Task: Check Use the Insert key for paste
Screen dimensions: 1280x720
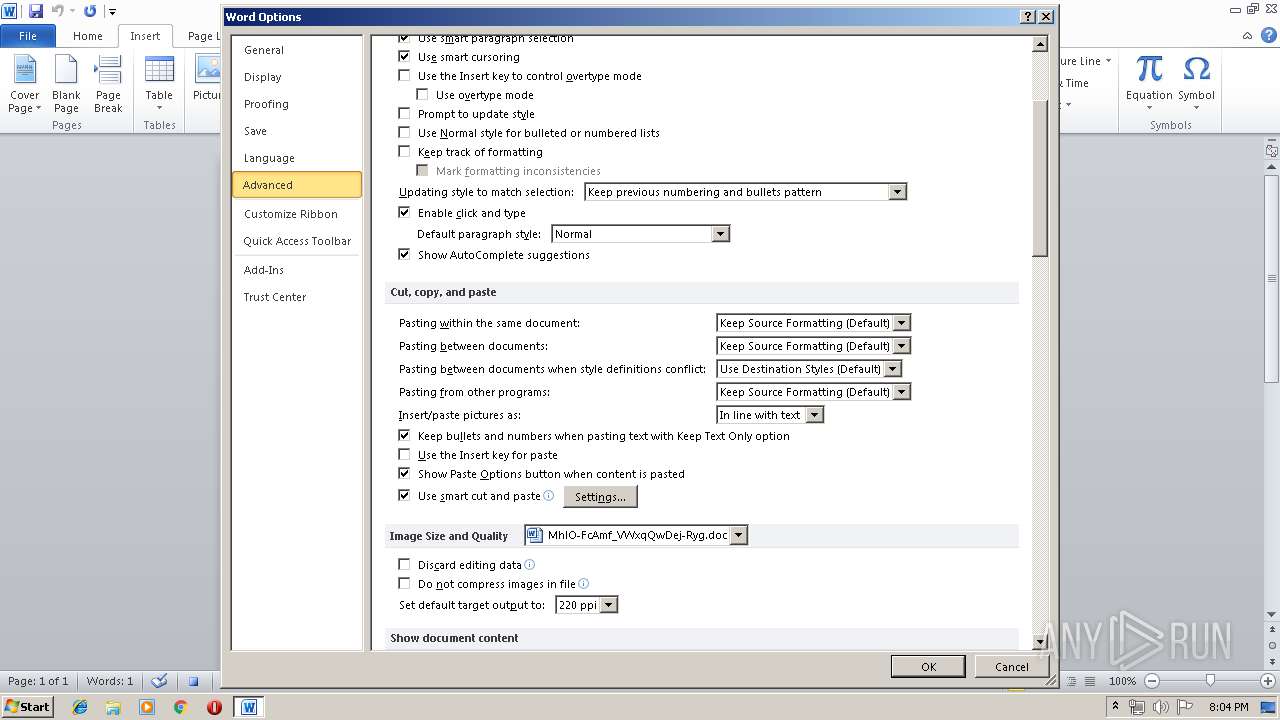Action: click(404, 455)
